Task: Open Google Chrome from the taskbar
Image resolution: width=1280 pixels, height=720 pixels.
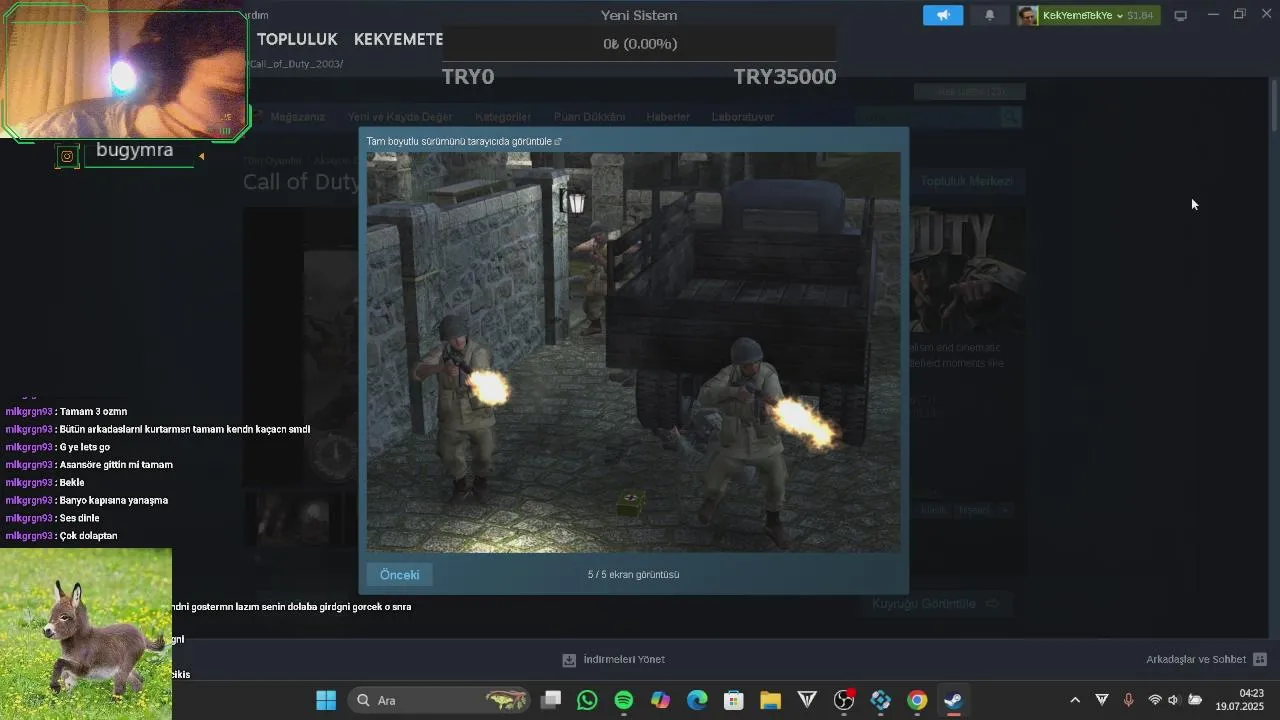Action: pos(917,700)
